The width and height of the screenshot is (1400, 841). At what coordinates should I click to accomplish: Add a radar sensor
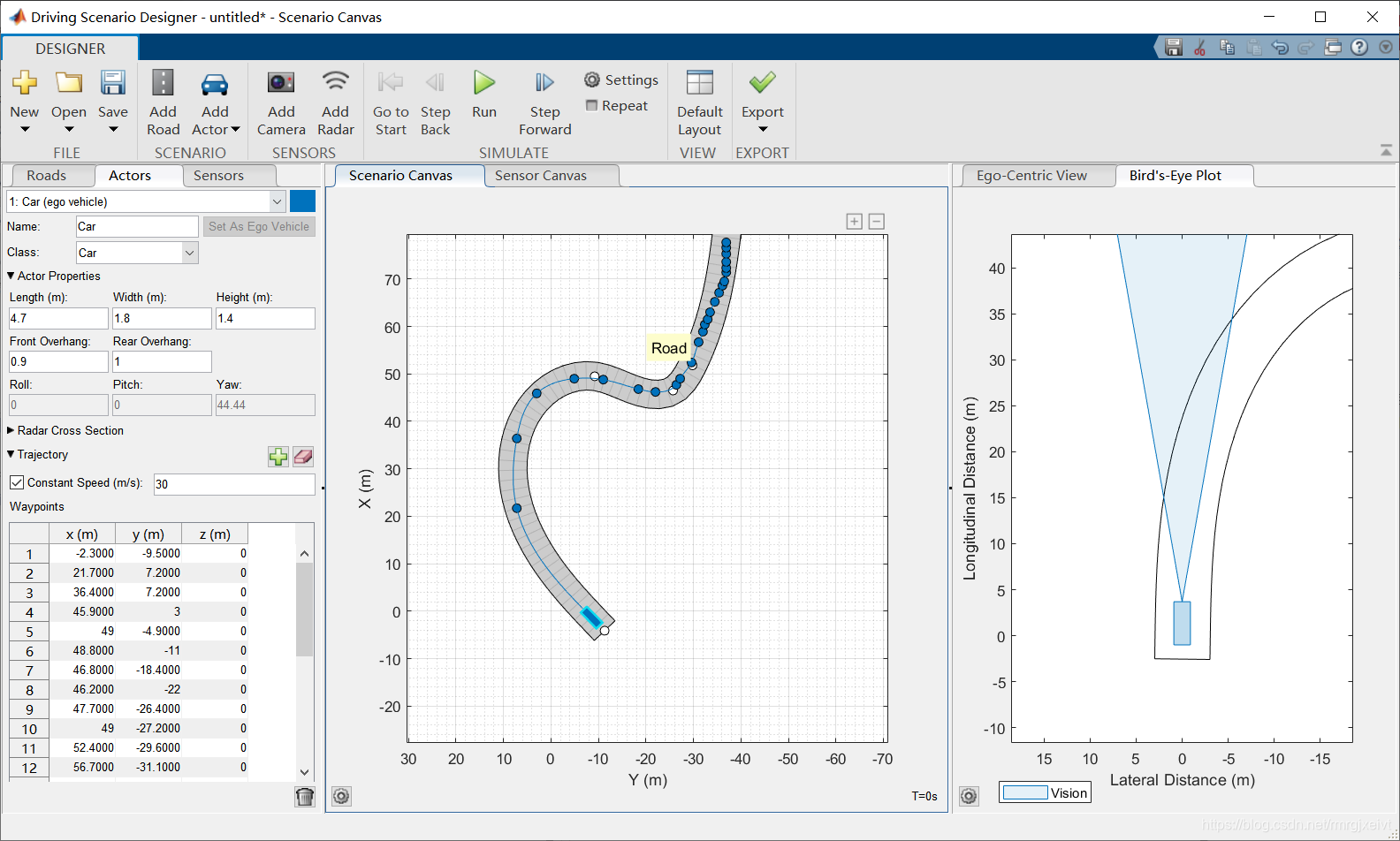(x=336, y=102)
